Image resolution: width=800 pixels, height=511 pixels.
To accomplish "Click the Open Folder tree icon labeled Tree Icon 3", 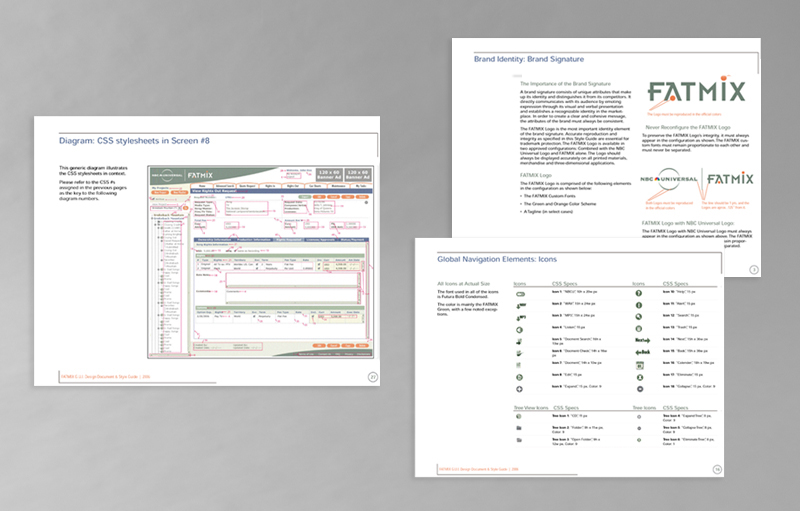I will point(519,440).
